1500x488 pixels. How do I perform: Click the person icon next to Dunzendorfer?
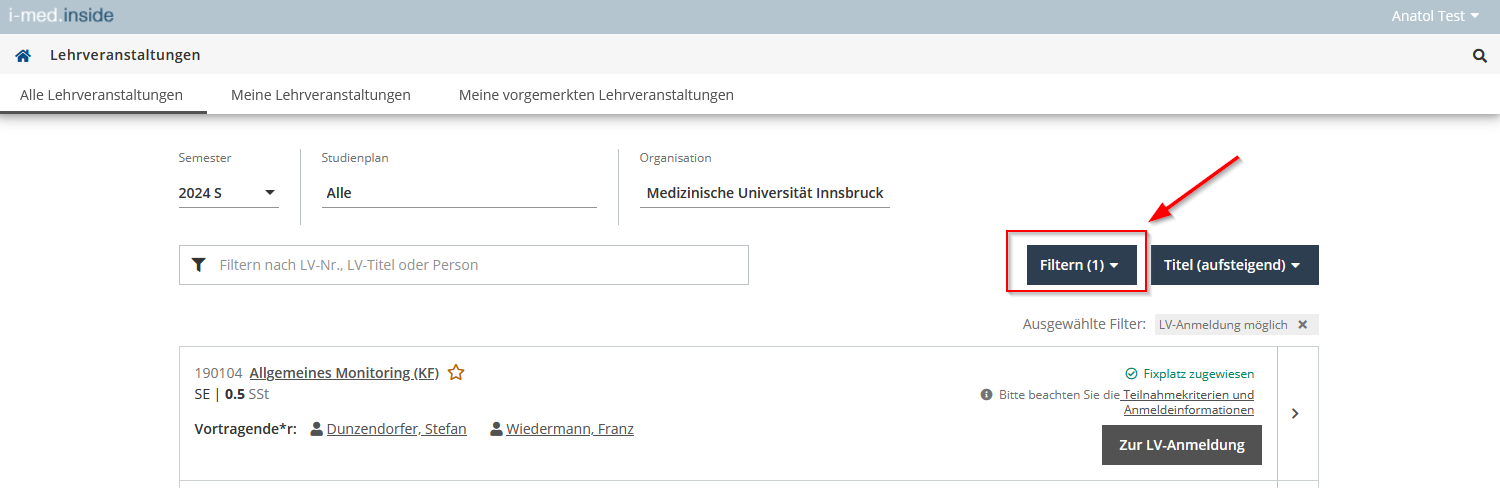317,429
